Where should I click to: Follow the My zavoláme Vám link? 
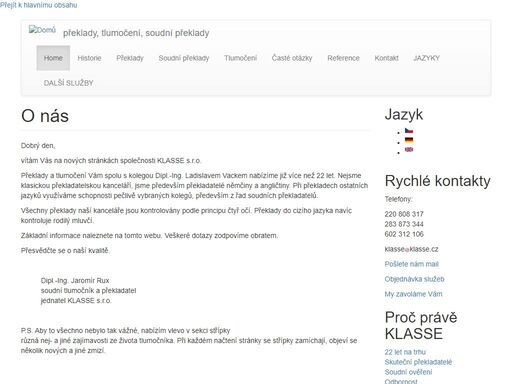pos(413,294)
